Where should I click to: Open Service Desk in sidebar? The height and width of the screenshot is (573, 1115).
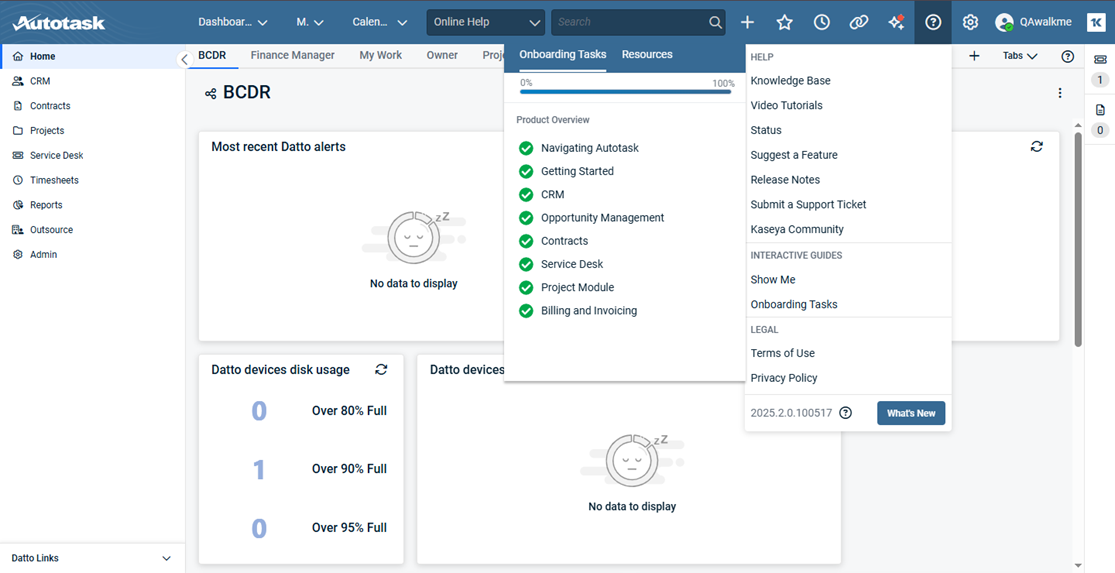pos(92,155)
